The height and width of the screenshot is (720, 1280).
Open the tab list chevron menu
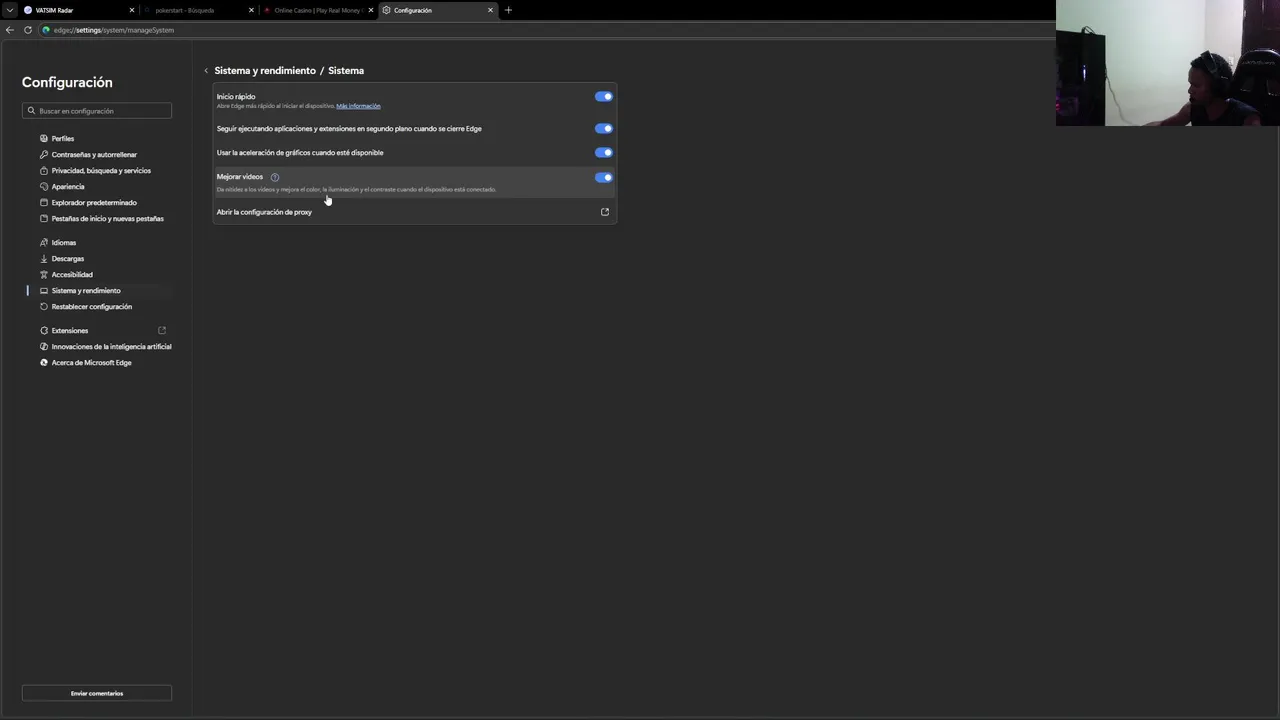9,10
